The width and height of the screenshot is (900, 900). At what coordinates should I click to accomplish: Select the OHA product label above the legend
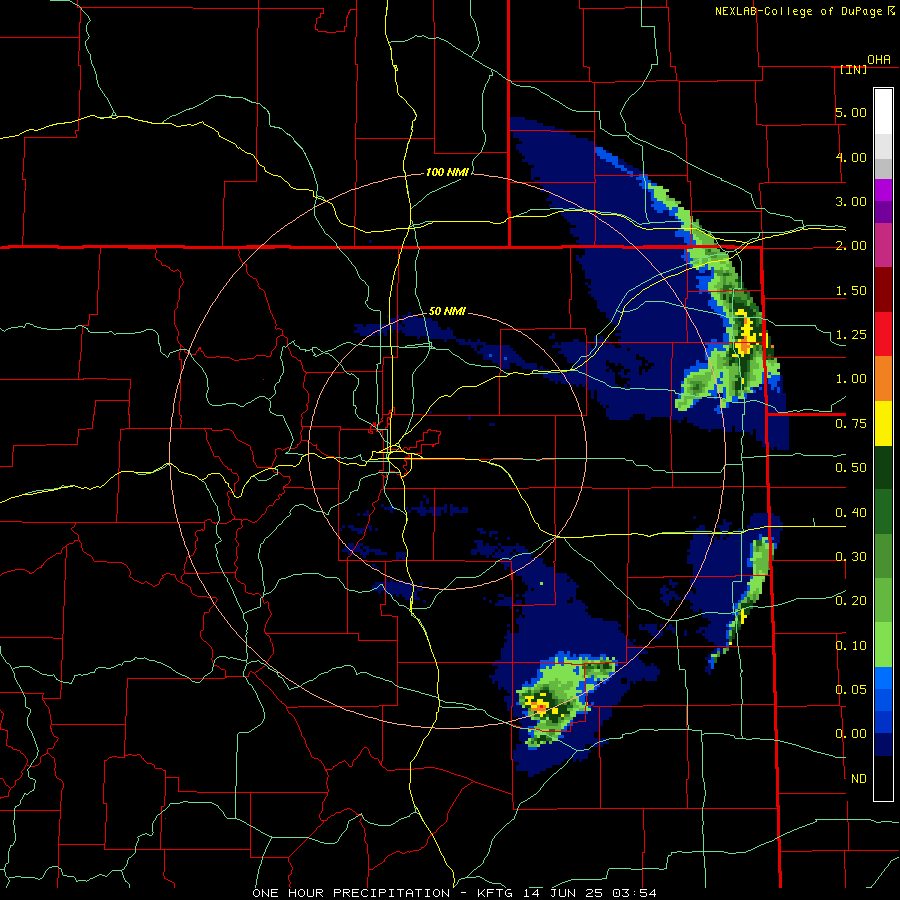pos(879,60)
